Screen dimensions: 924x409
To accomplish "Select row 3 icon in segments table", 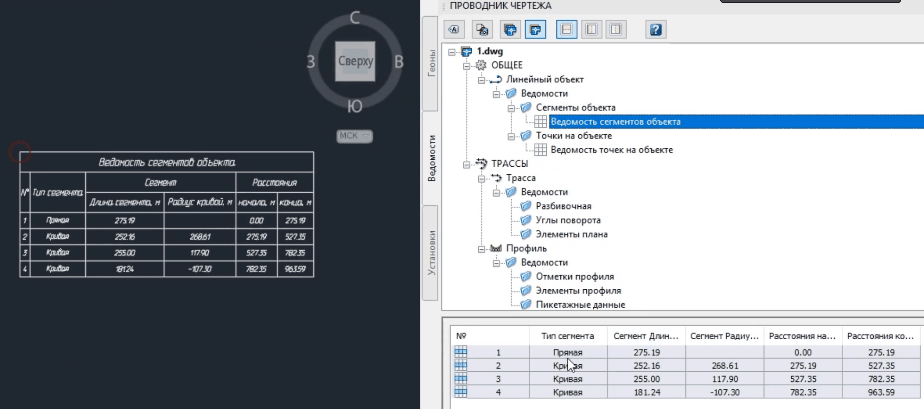I will 461,379.
